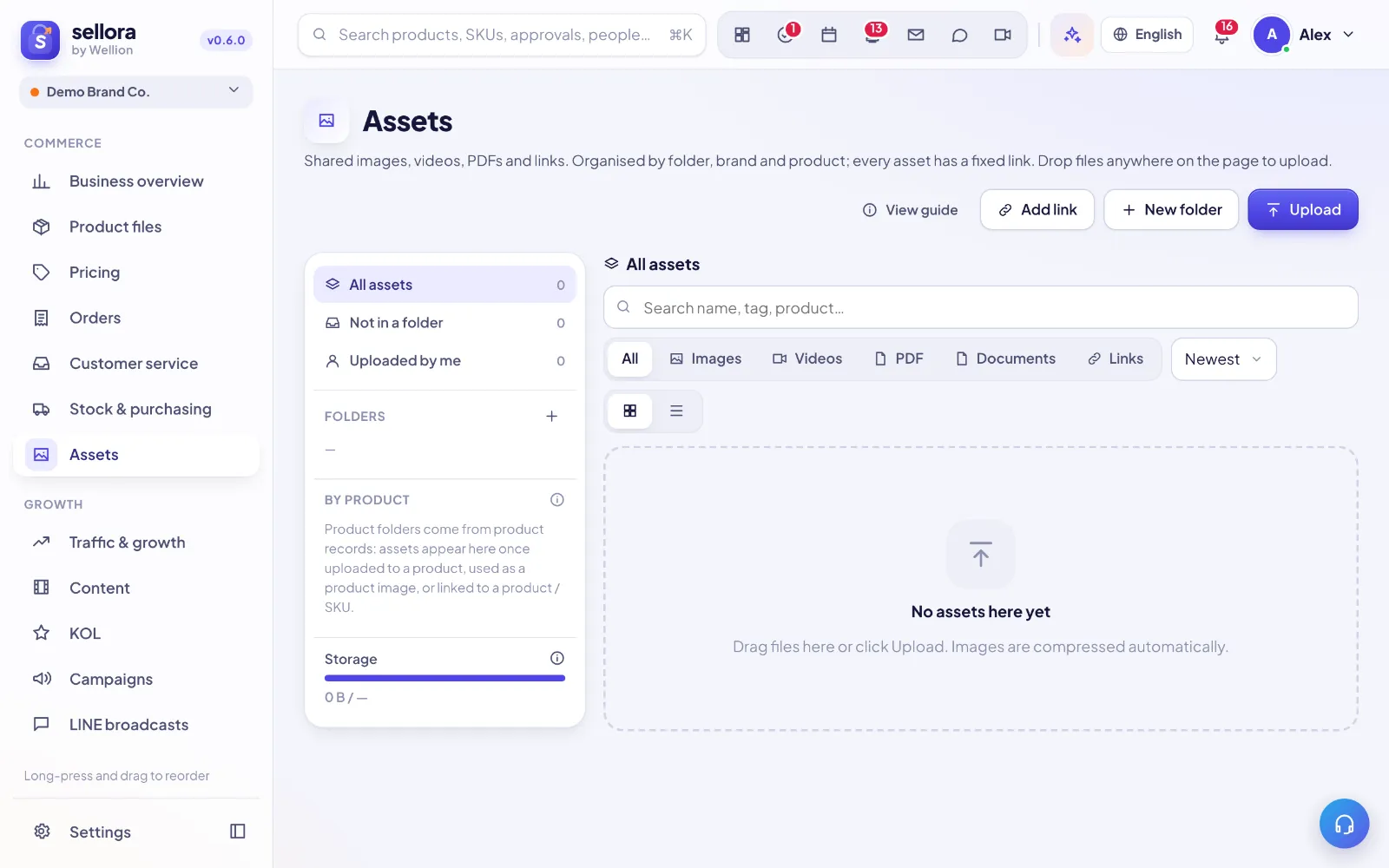
Task: Click the Add link button
Action: [x=1037, y=210]
